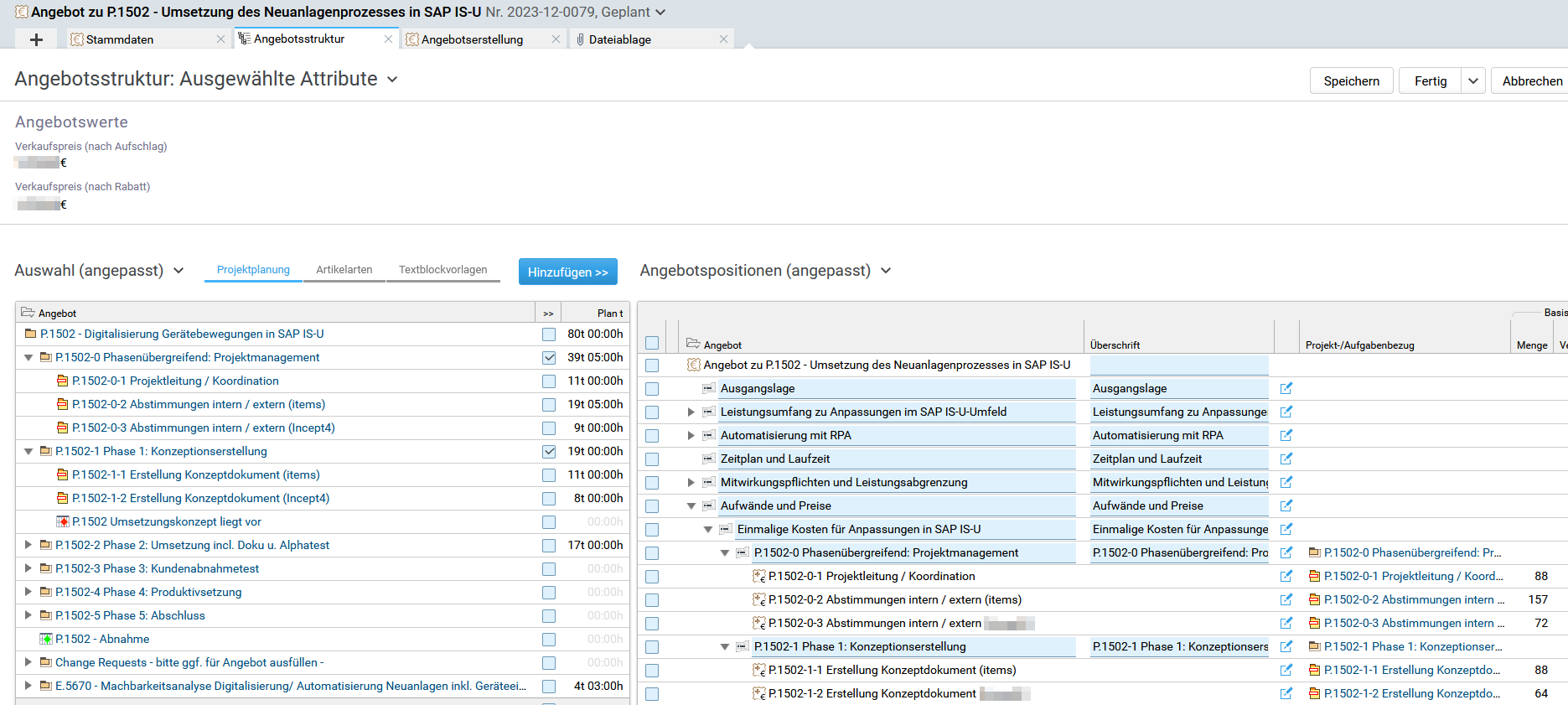Open edit icon for Leistungsumfang zu Anpassungen row
Image resolution: width=1568 pixels, height=705 pixels.
pyautogui.click(x=1286, y=412)
